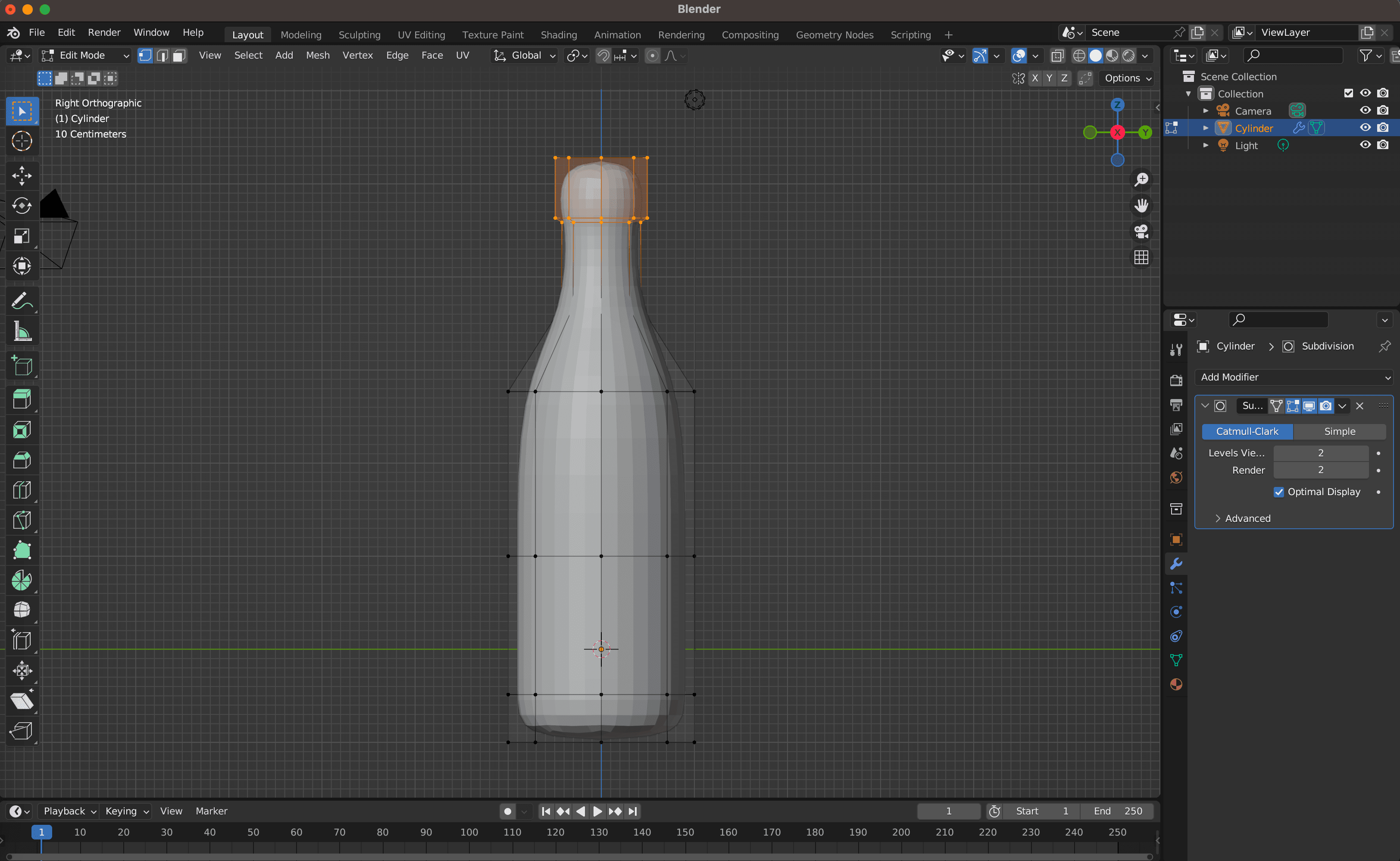This screenshot has height=861, width=1400.
Task: Expand the Camera tree item
Action: point(1206,110)
